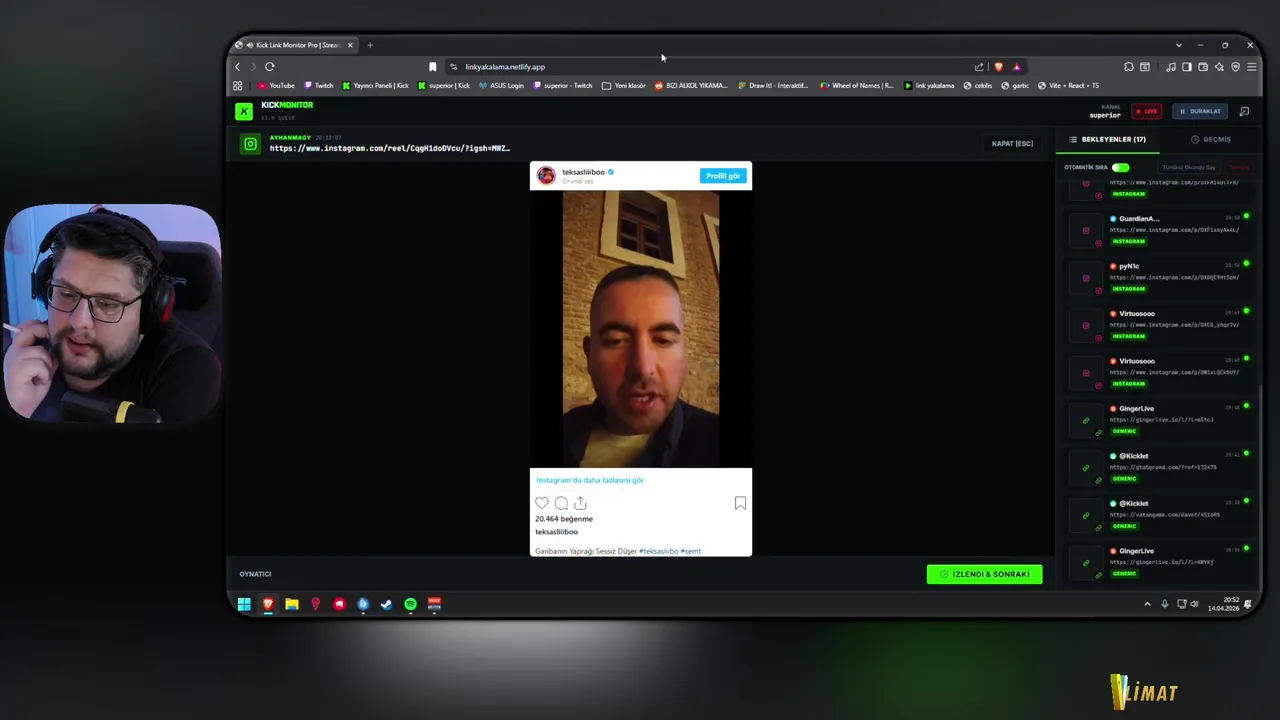Screen dimensions: 1280x720
Task: Bookmark this page in the address bar
Action: click(x=432, y=67)
